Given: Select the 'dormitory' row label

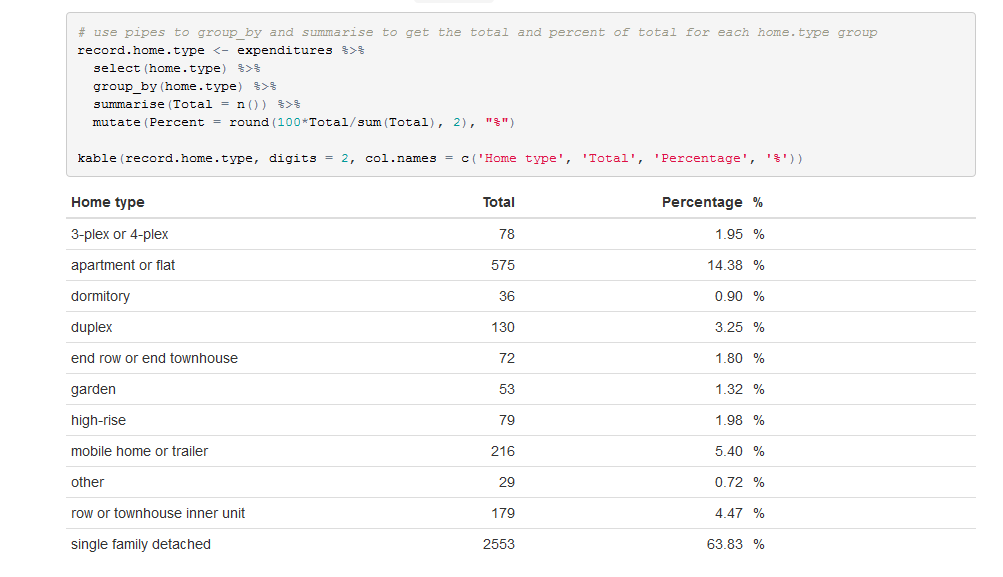Looking at the screenshot, I should click(x=100, y=297).
